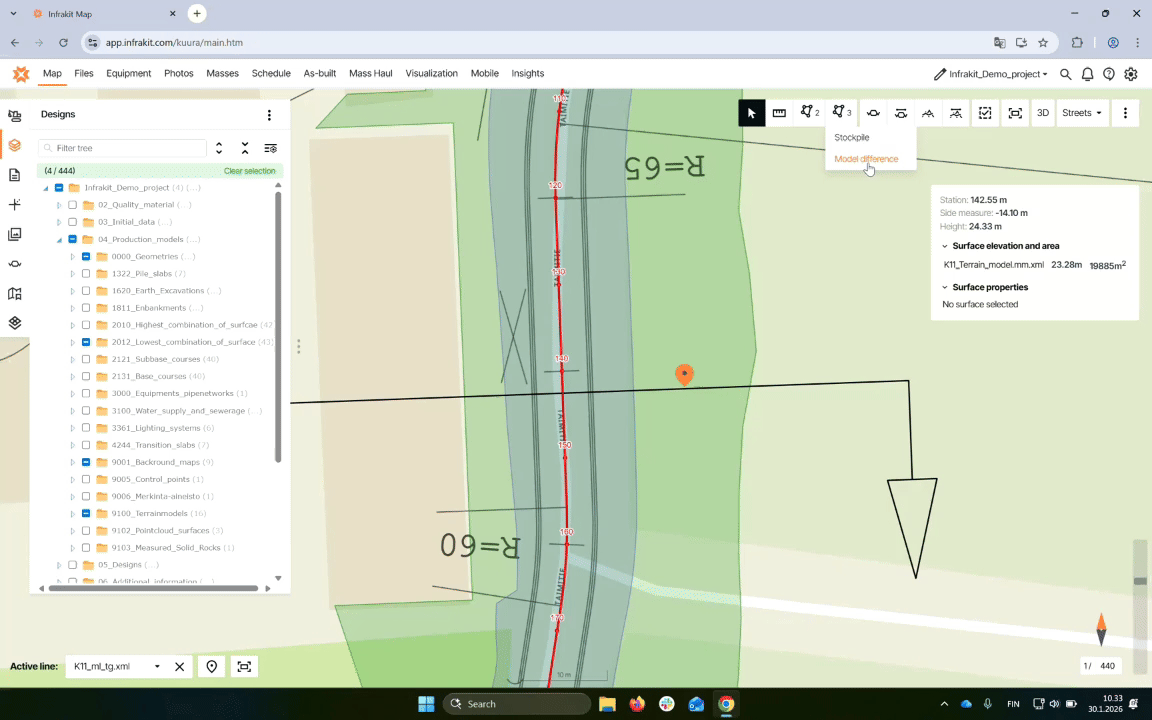Open the add-point sidebar icon
The width and height of the screenshot is (1152, 720).
click(14, 205)
